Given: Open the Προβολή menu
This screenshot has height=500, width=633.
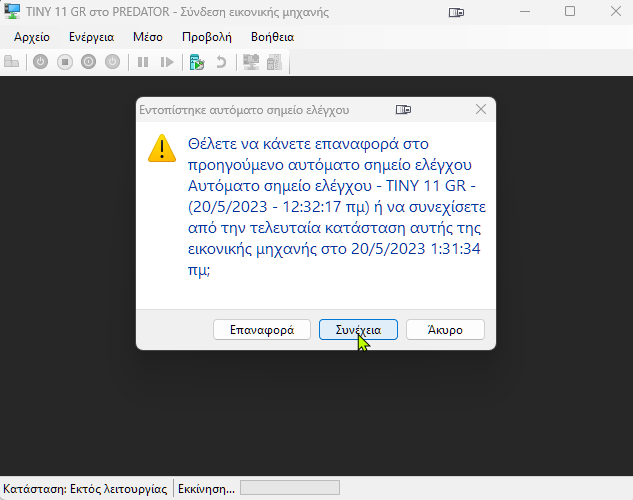Looking at the screenshot, I should tap(207, 37).
